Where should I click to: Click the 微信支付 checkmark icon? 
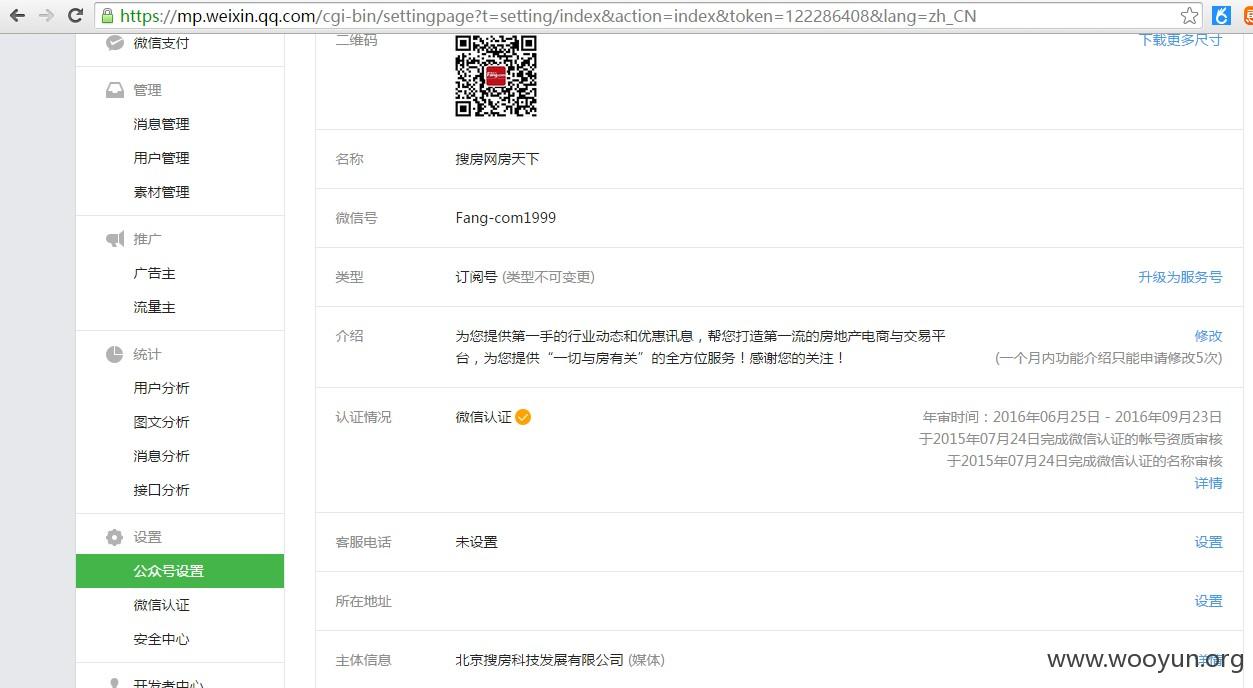[115, 43]
